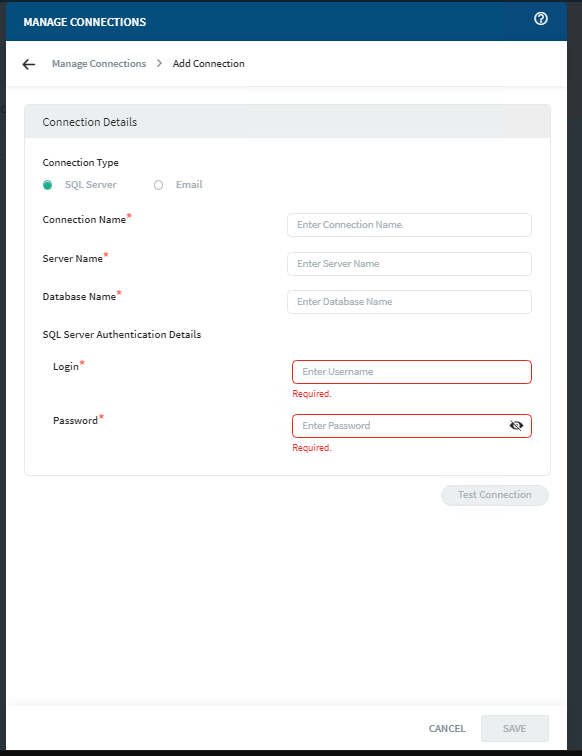This screenshot has width=582, height=756.
Task: Click the Add Connection breadcrumb item
Action: 208,64
